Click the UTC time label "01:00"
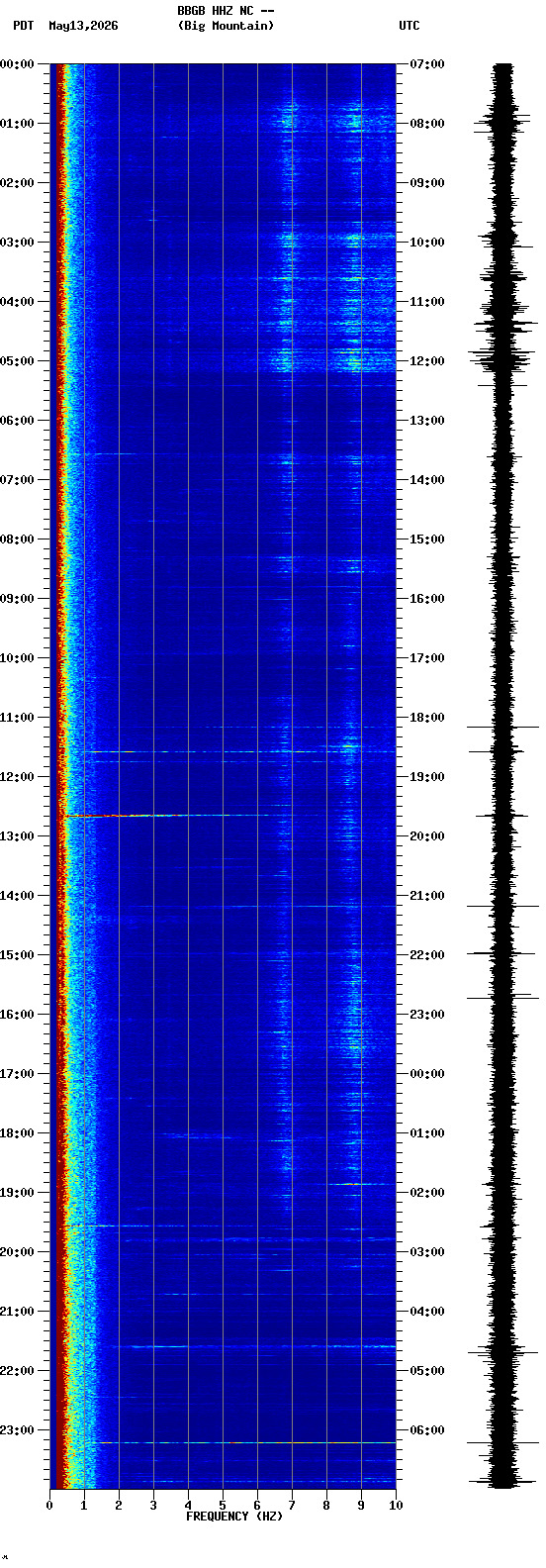The image size is (546, 1568). coord(427,1133)
